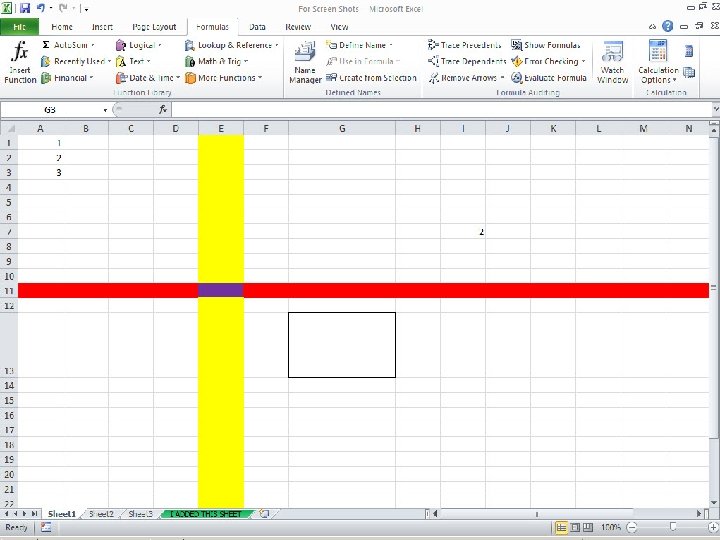Click the macro recording icon in status bar
Screen dimensions: 720x540
[x=46, y=528]
